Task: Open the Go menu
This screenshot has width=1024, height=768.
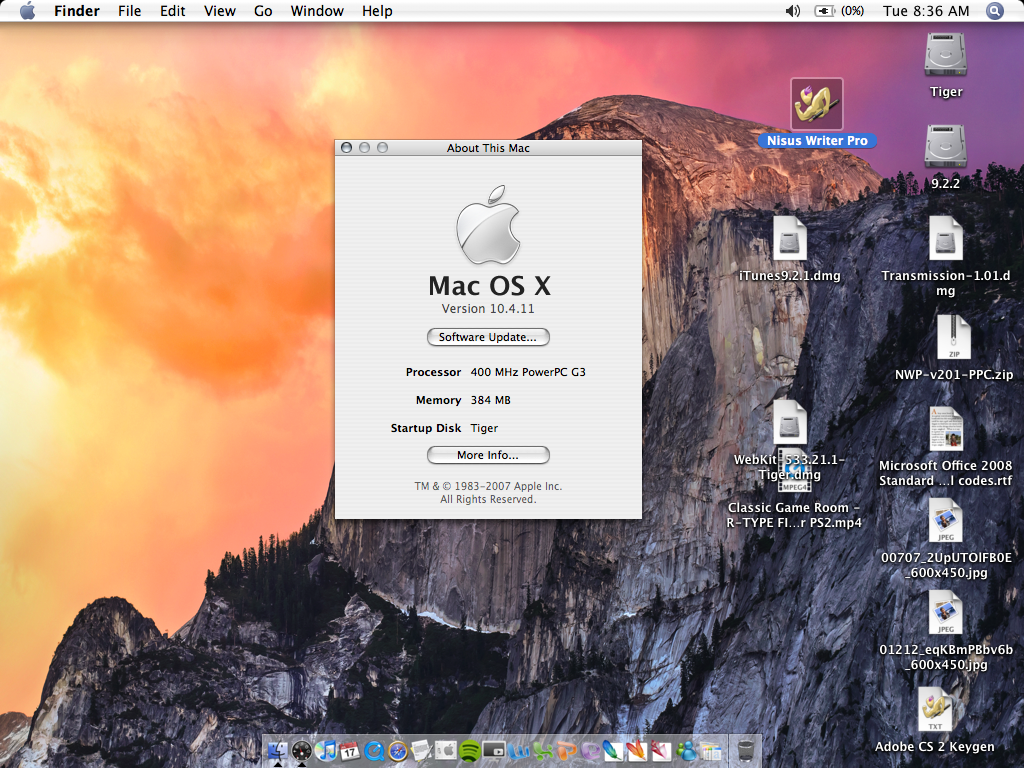Action: tap(263, 11)
